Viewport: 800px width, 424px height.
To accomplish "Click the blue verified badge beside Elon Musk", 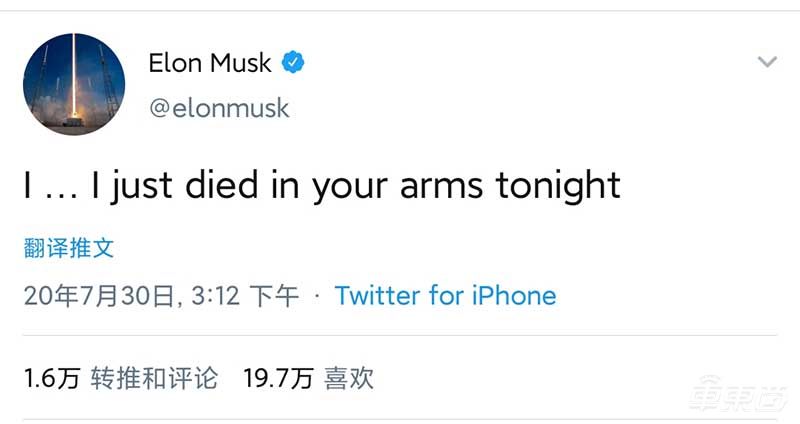I will coord(293,63).
